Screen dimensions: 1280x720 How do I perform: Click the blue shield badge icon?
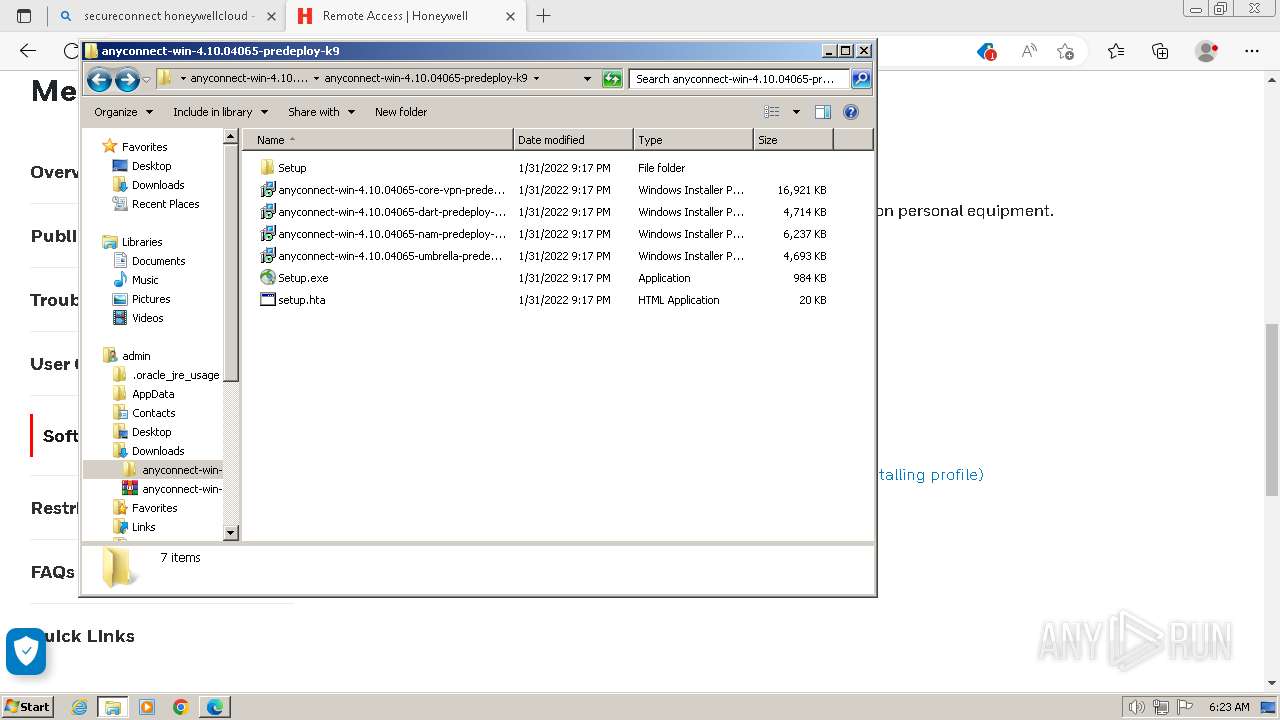click(26, 652)
